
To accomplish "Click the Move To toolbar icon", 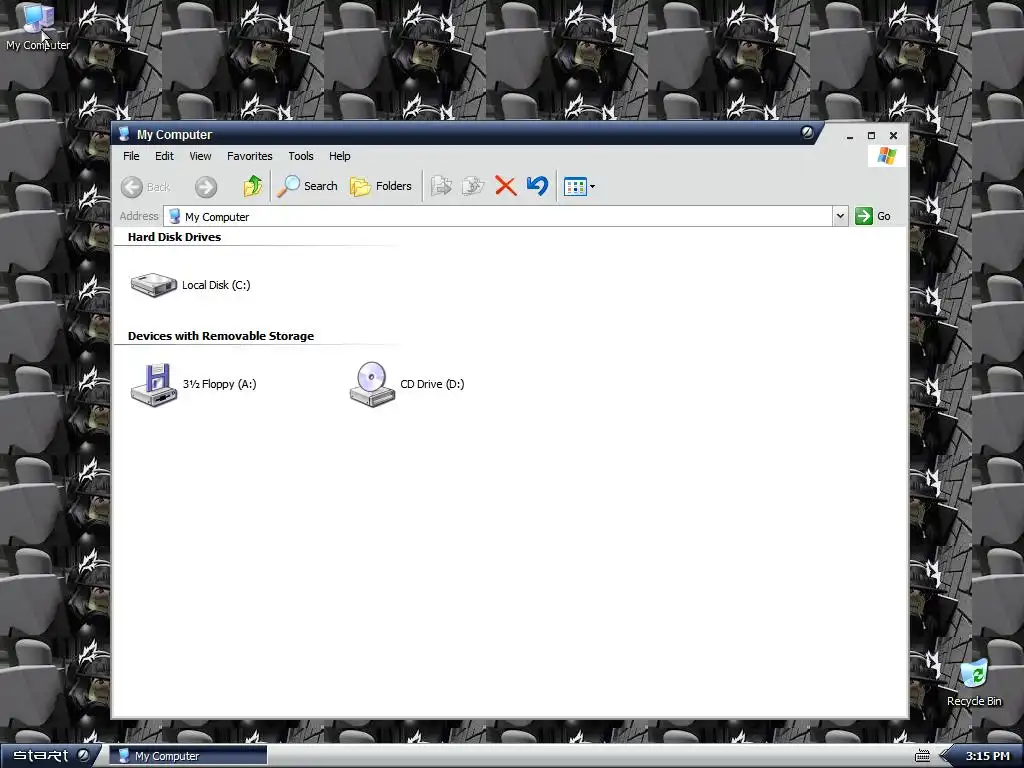I will tap(441, 186).
